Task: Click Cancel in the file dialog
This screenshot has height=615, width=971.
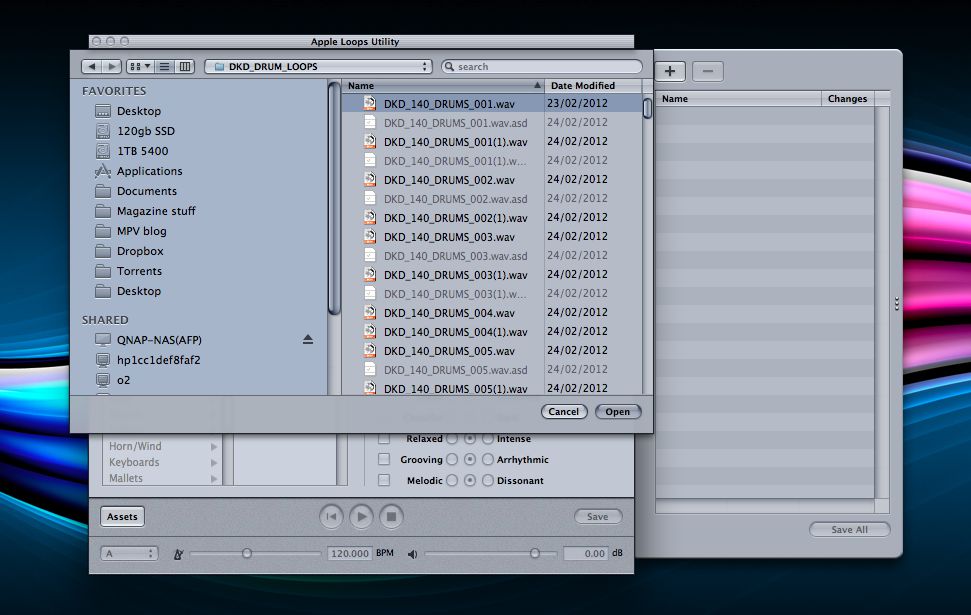Action: pyautogui.click(x=564, y=411)
